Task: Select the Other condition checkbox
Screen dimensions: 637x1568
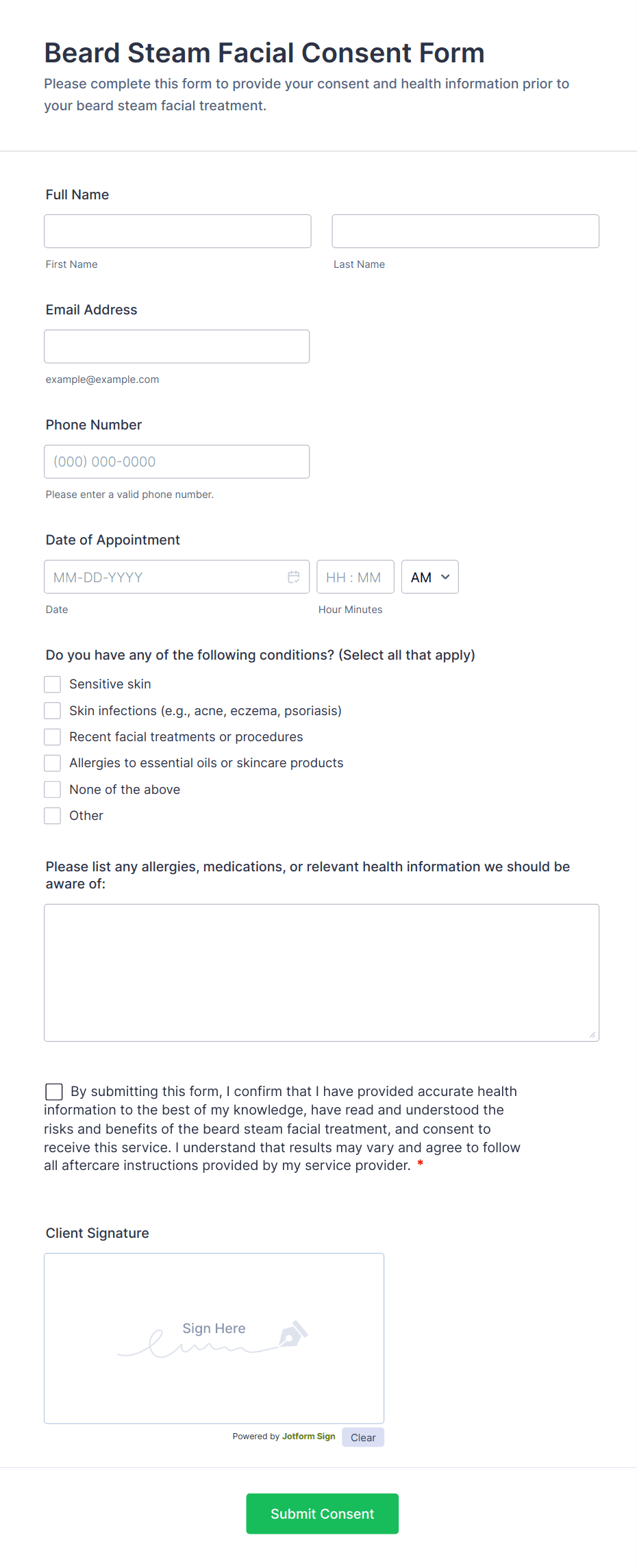Action: click(53, 816)
